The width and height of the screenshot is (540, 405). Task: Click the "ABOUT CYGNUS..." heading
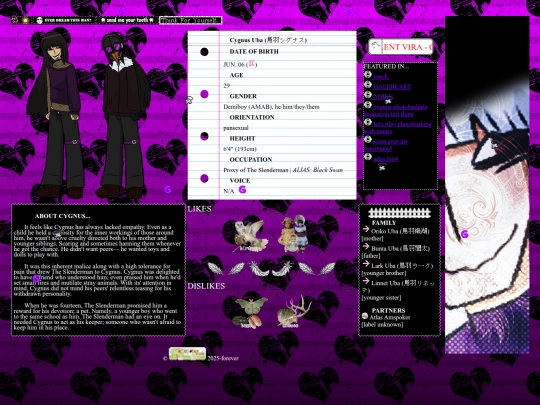click(x=63, y=216)
